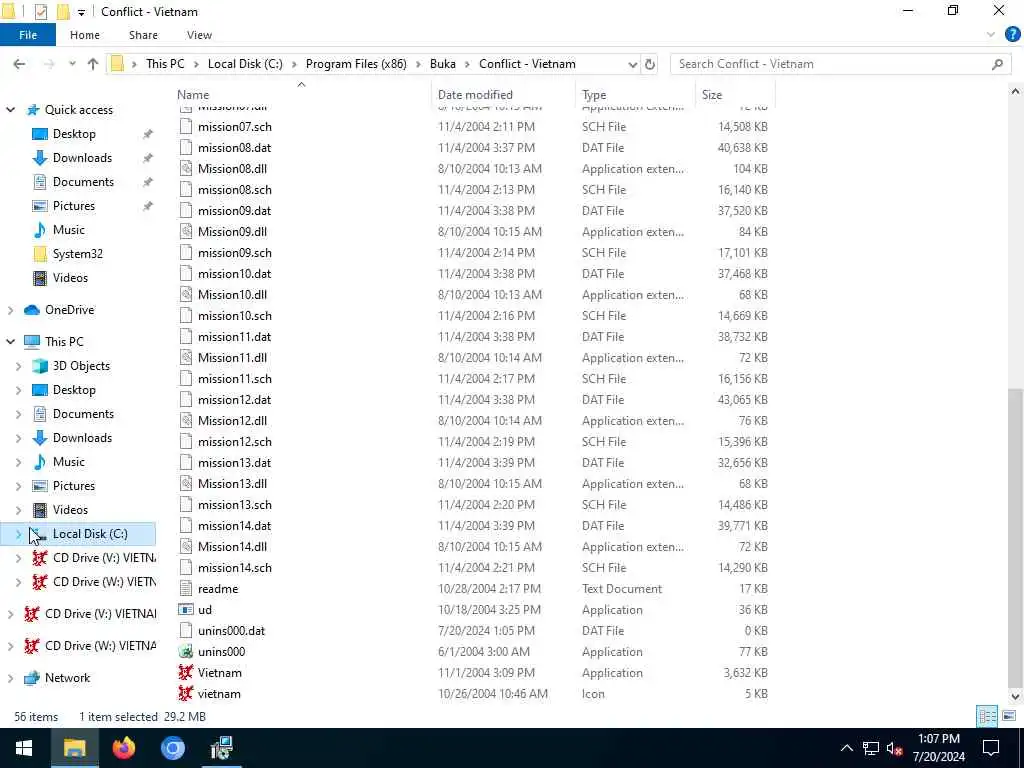1024x768 pixels.
Task: Click Properties icon in Quick Access Toolbar
Action: click(40, 12)
